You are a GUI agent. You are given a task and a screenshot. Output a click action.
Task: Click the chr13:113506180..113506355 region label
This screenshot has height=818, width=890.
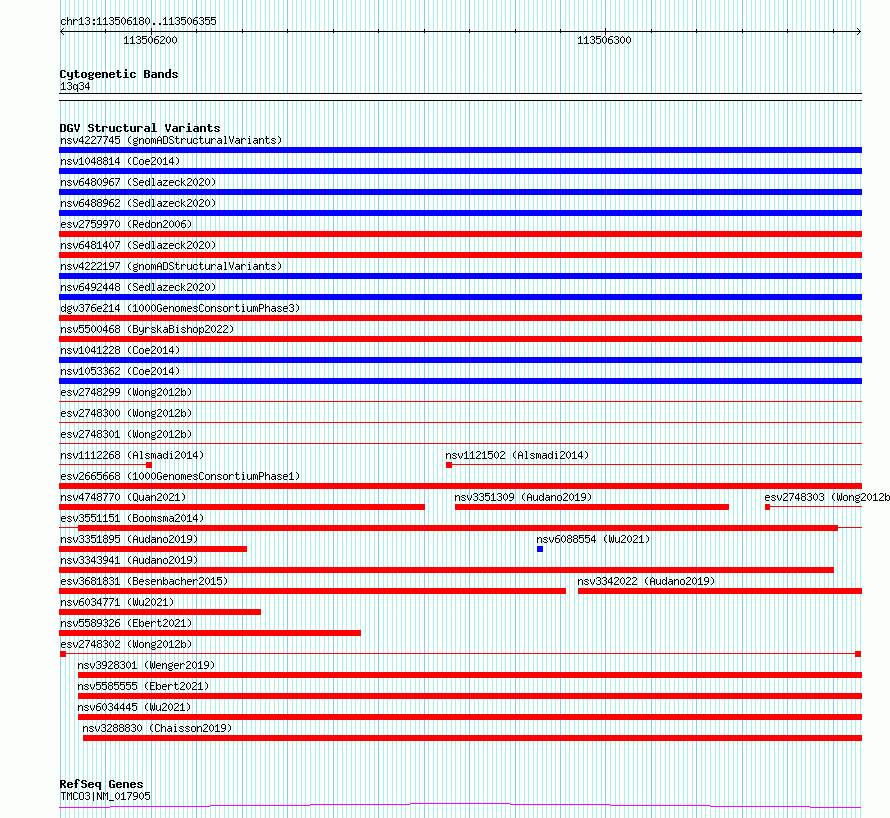click(x=138, y=22)
